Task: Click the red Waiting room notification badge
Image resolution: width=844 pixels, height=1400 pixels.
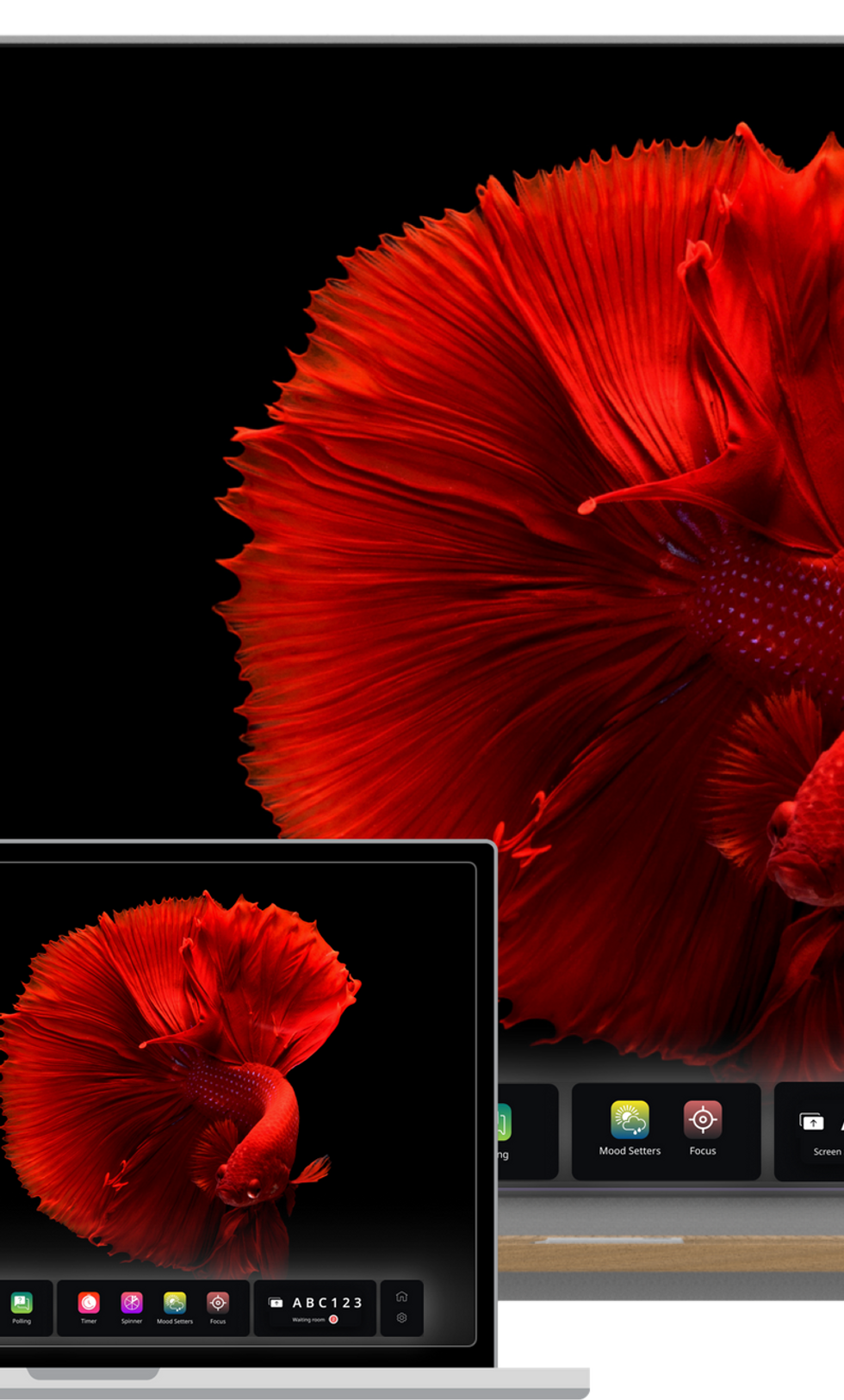Action: pyautogui.click(x=333, y=1319)
